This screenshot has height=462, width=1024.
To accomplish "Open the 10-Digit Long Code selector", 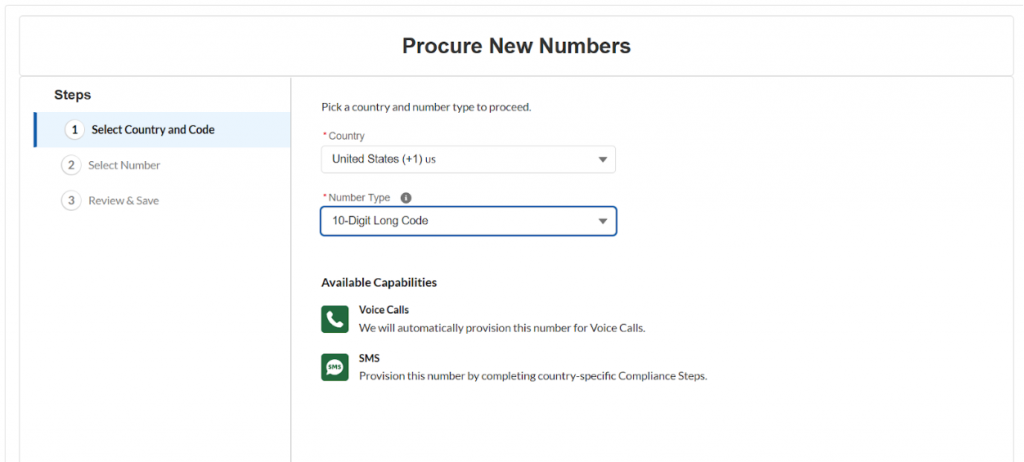I will 460,221.
